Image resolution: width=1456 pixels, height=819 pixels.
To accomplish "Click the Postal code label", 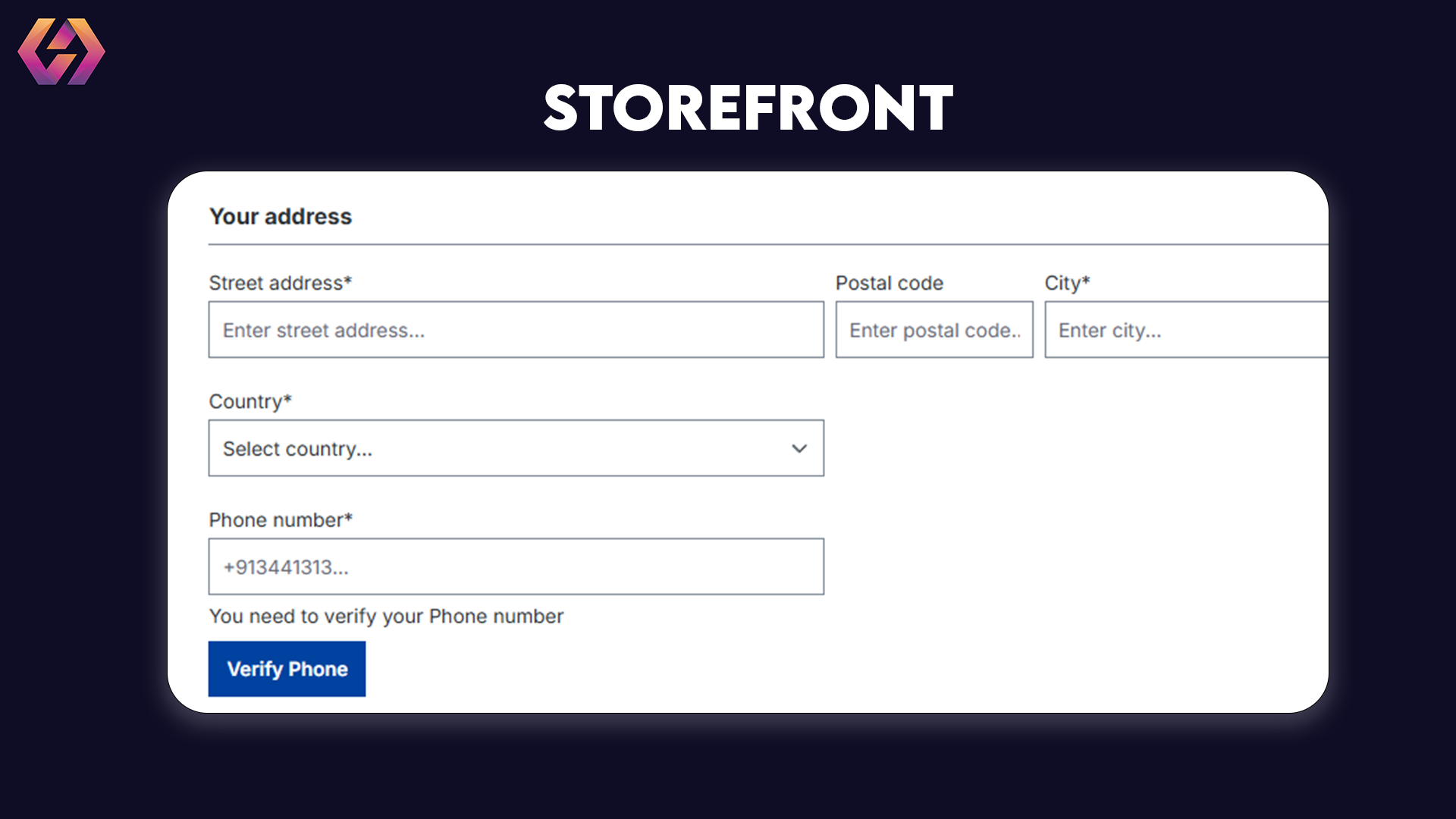I will 890,283.
